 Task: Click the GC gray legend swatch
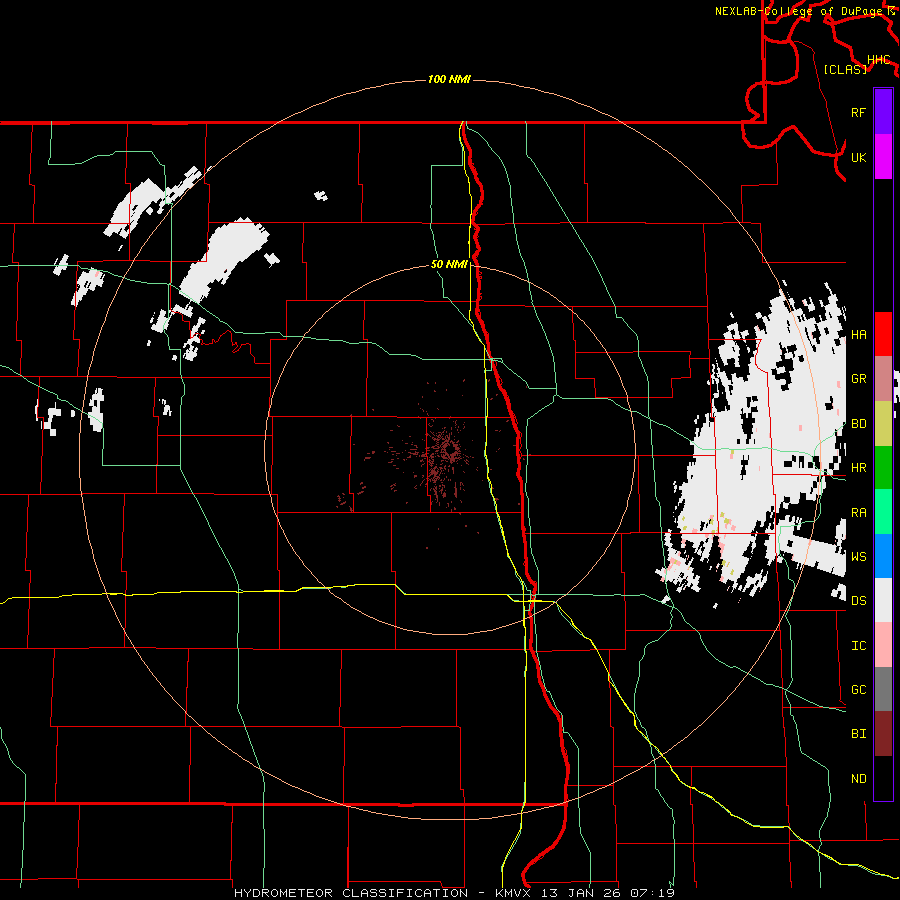(883, 689)
